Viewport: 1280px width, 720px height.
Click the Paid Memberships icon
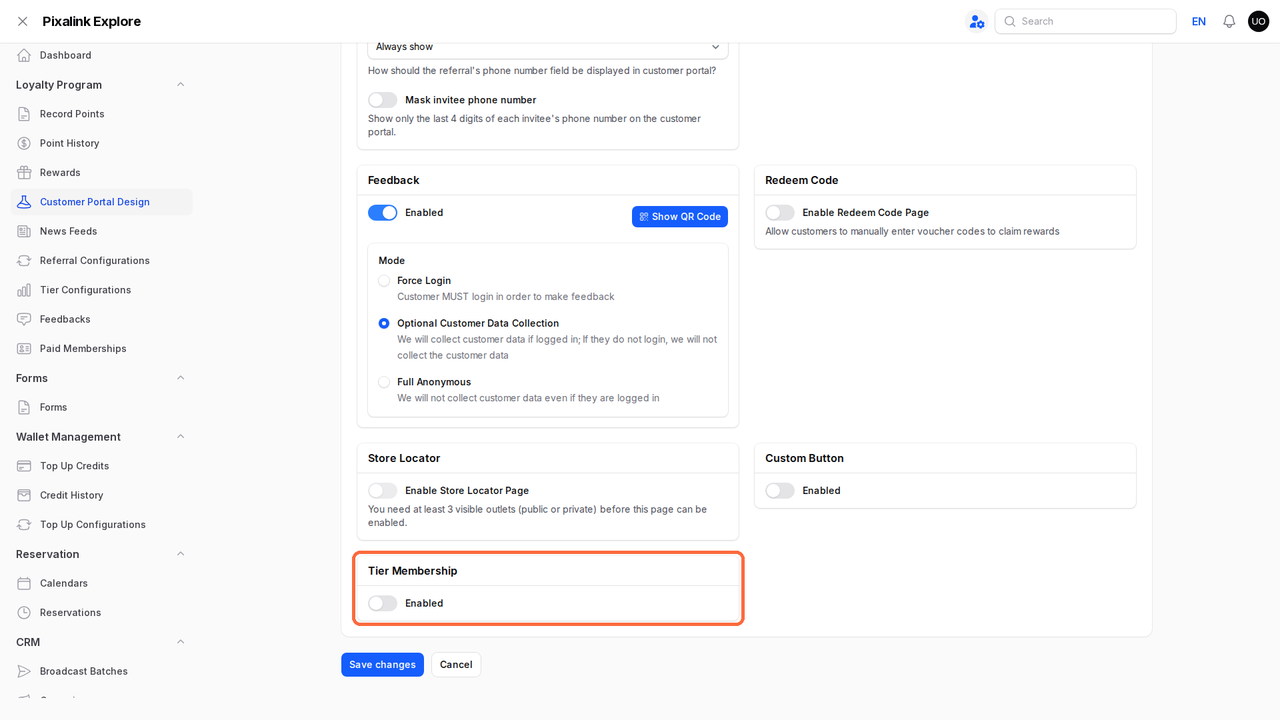(x=24, y=348)
